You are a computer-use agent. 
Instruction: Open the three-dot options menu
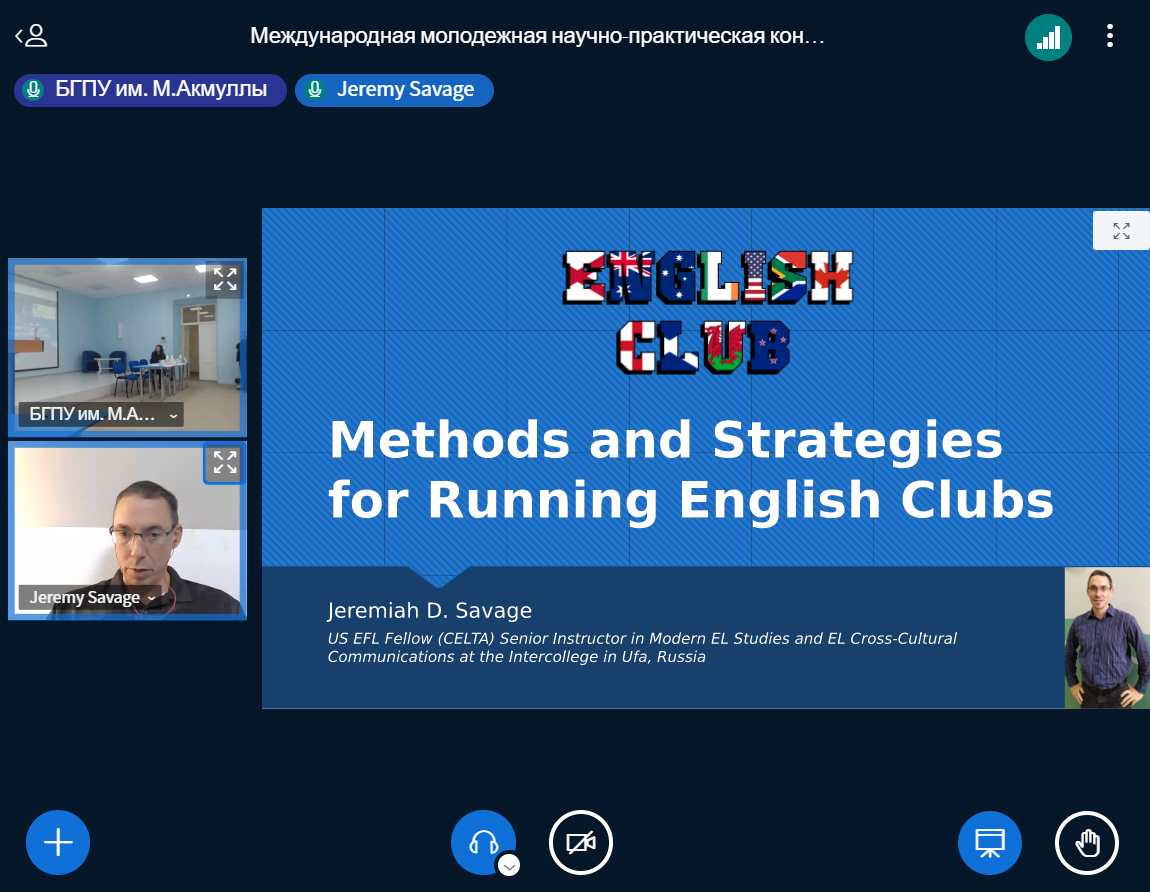pos(1109,37)
